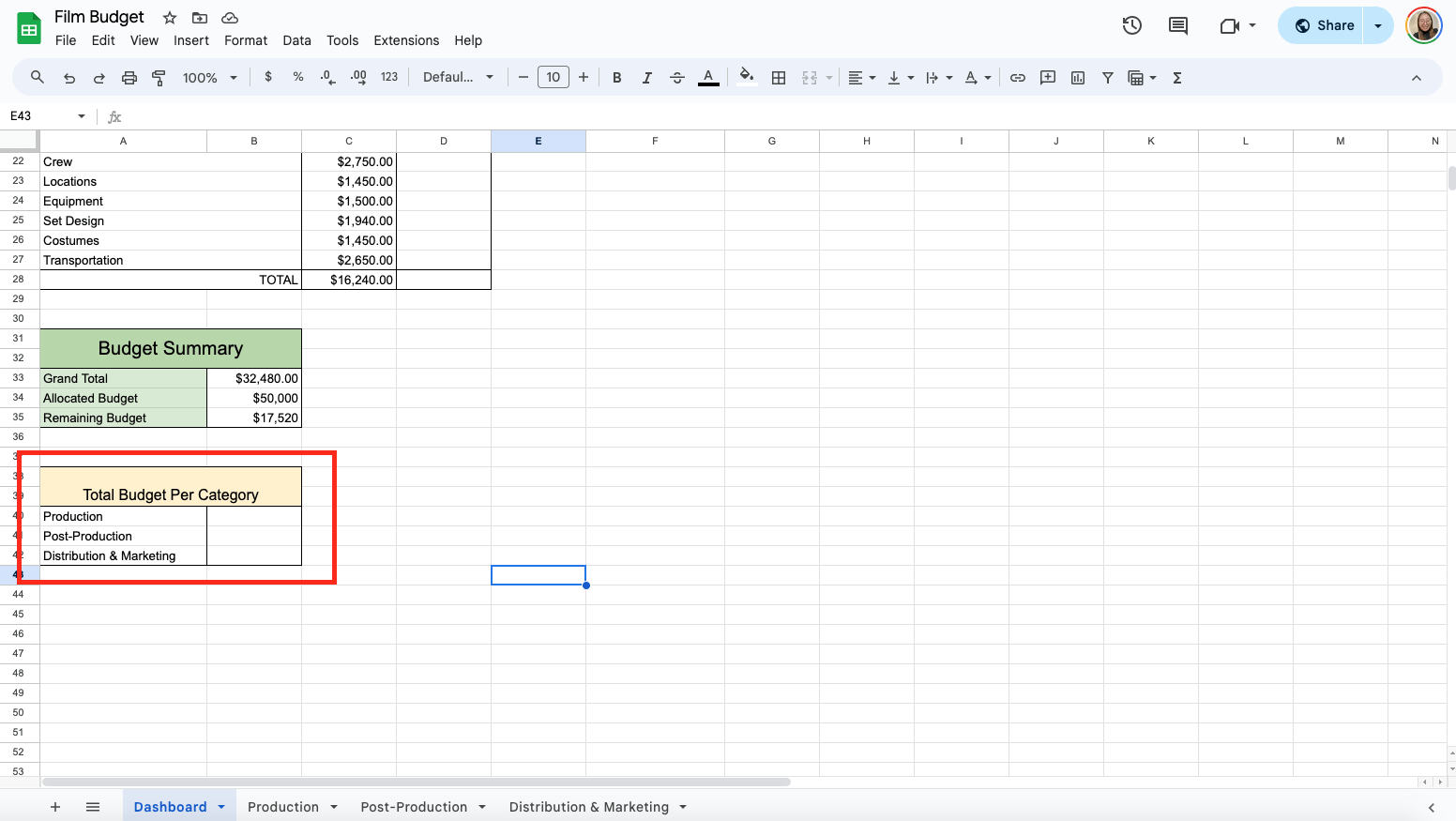Viewport: 1456px width, 821px height.
Task: Open the font family dropdown
Action: (458, 78)
